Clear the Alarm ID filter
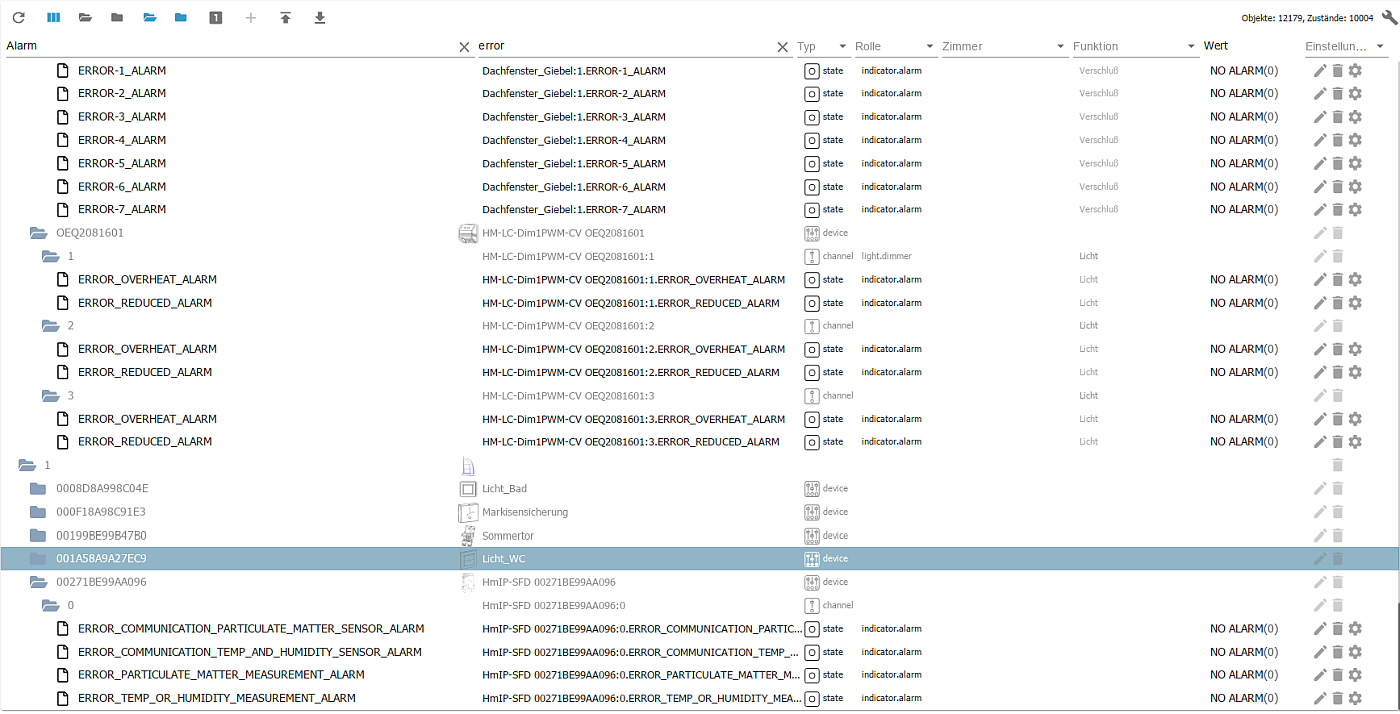The image size is (1400, 714). tap(464, 47)
